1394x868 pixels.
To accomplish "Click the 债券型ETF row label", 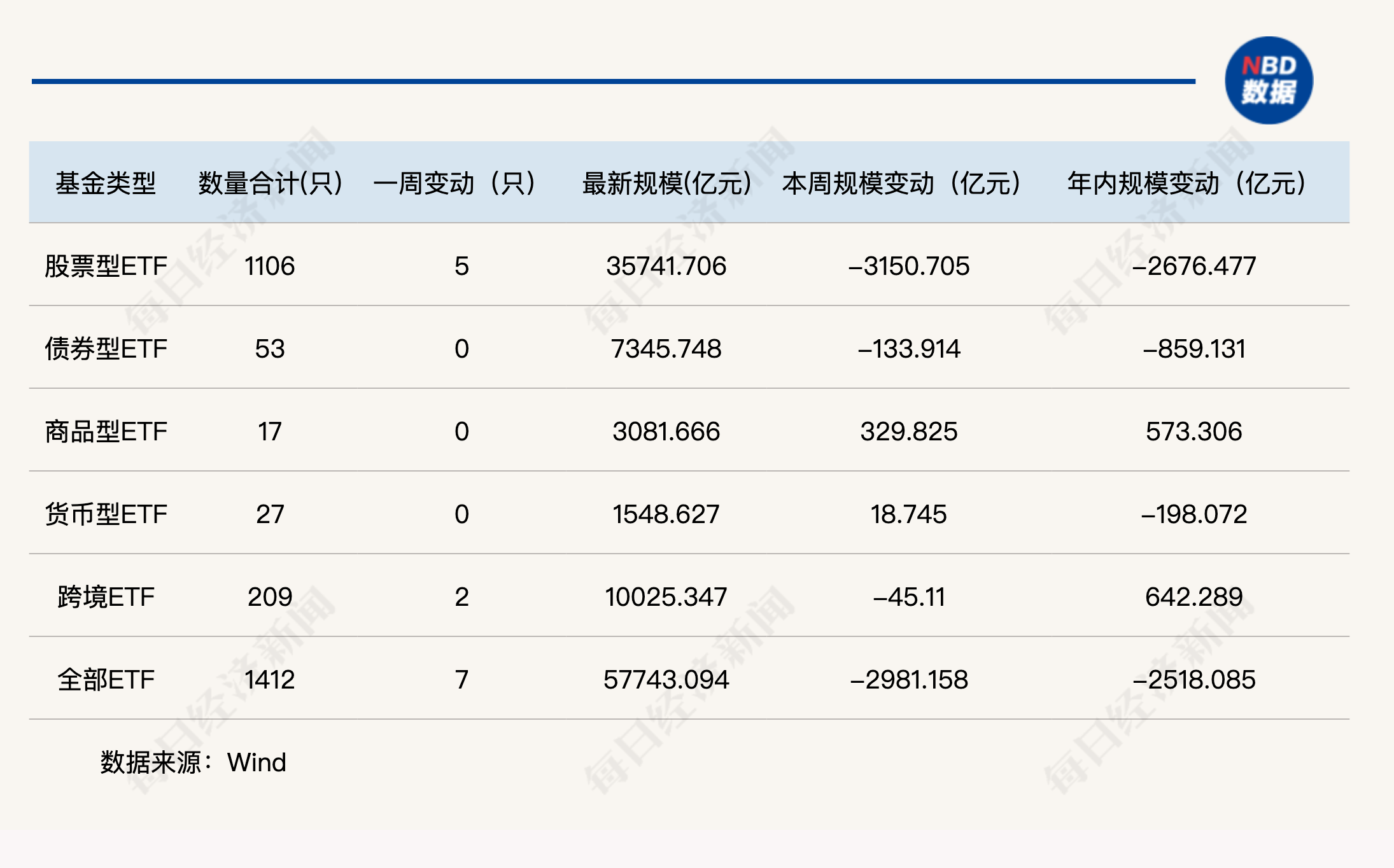I will (x=105, y=349).
